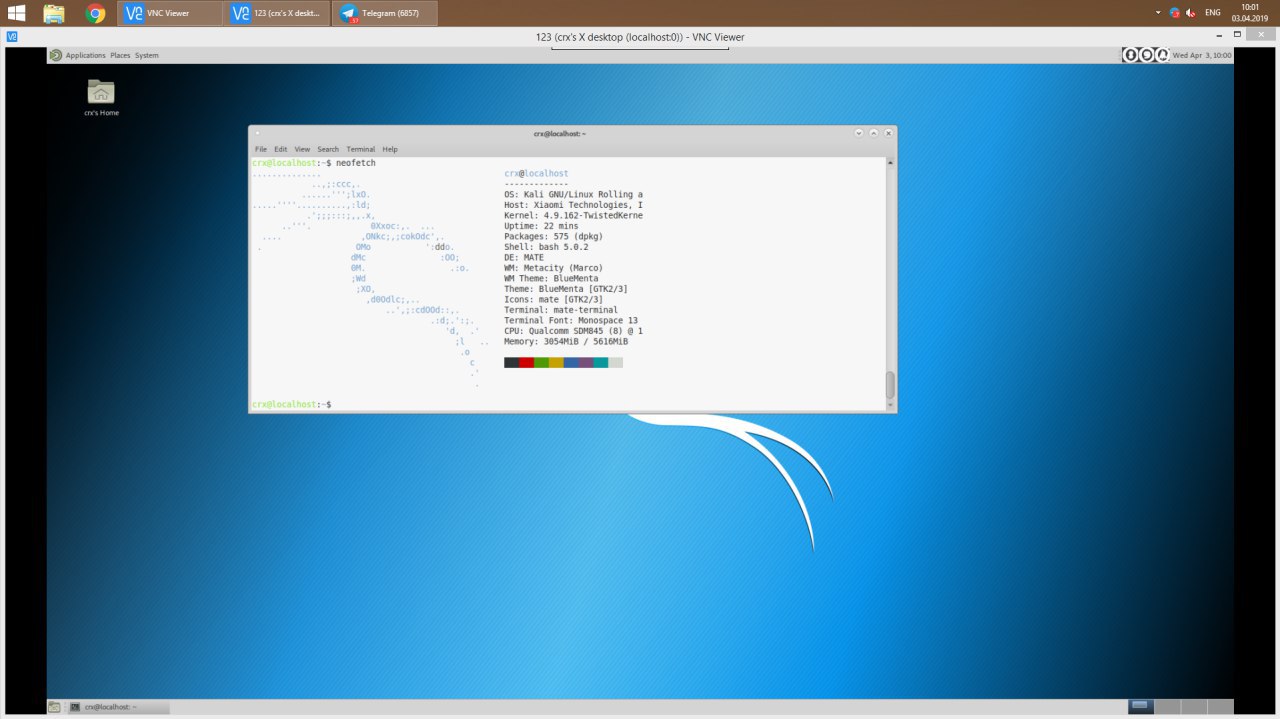Click the red neofetch color block
Image resolution: width=1280 pixels, height=719 pixels.
(526, 363)
